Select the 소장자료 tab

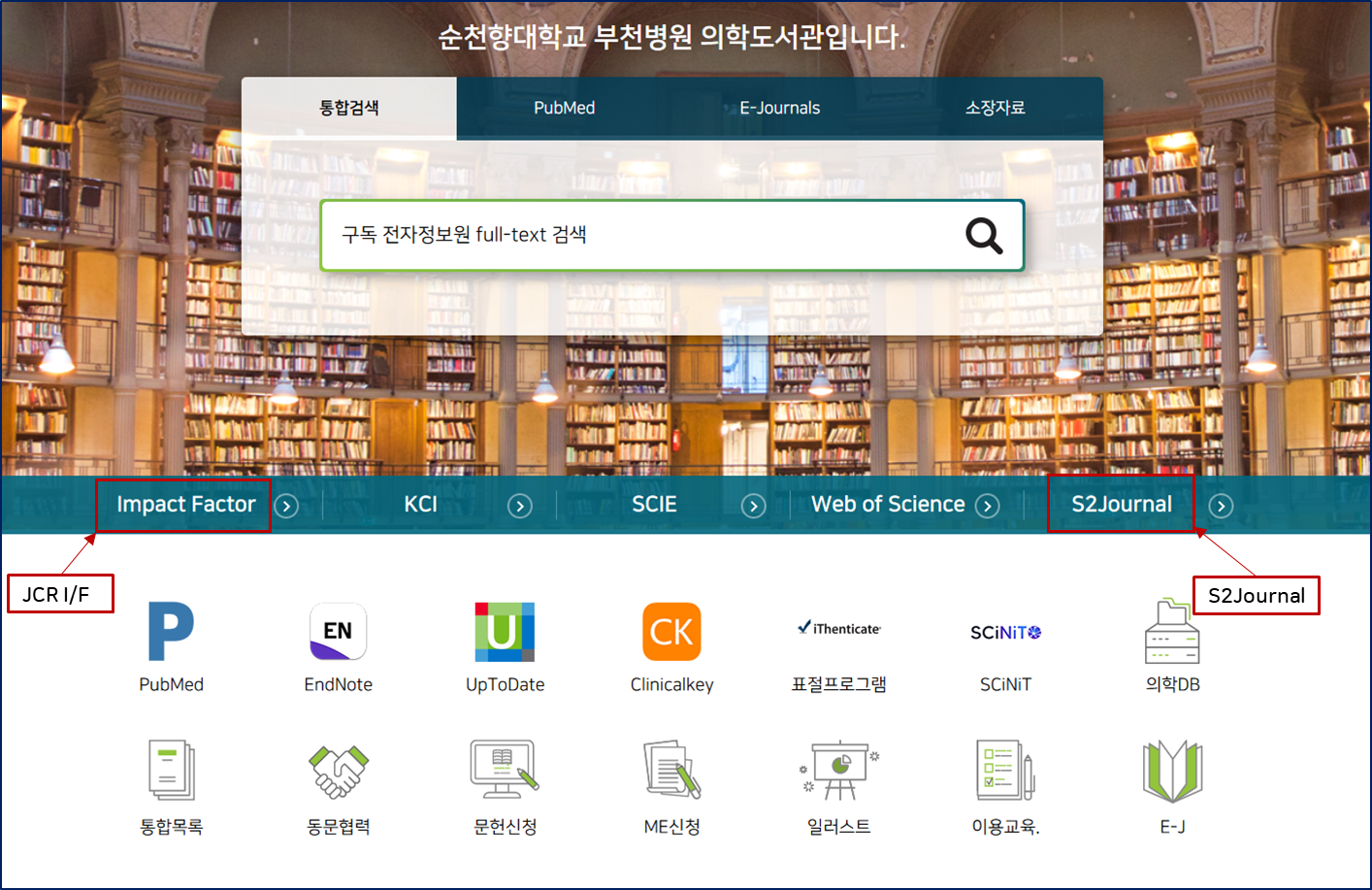pos(996,108)
